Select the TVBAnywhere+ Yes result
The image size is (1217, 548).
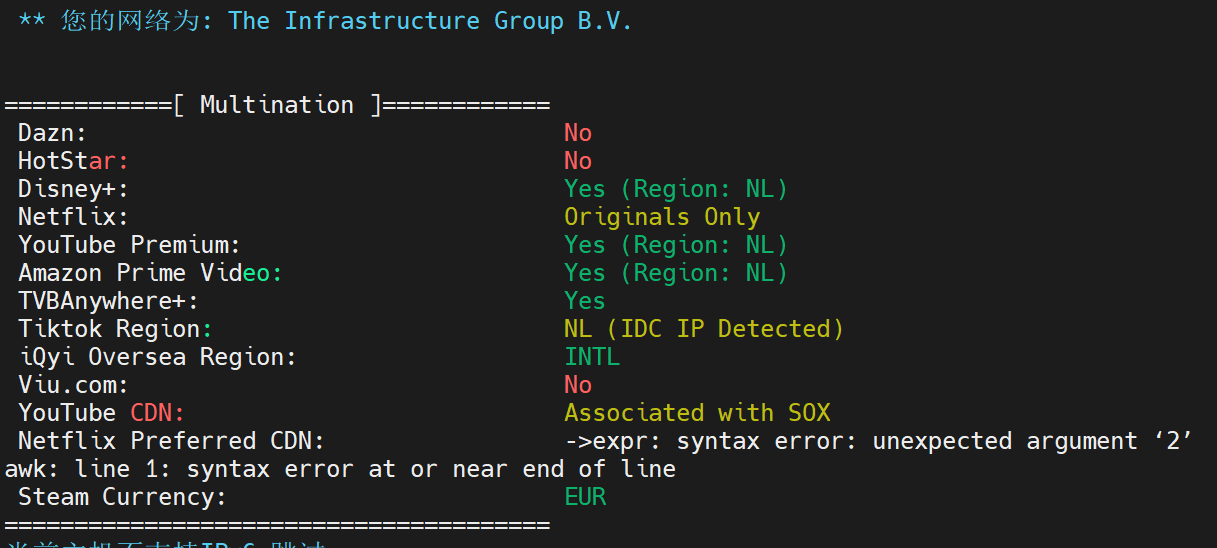coord(585,301)
